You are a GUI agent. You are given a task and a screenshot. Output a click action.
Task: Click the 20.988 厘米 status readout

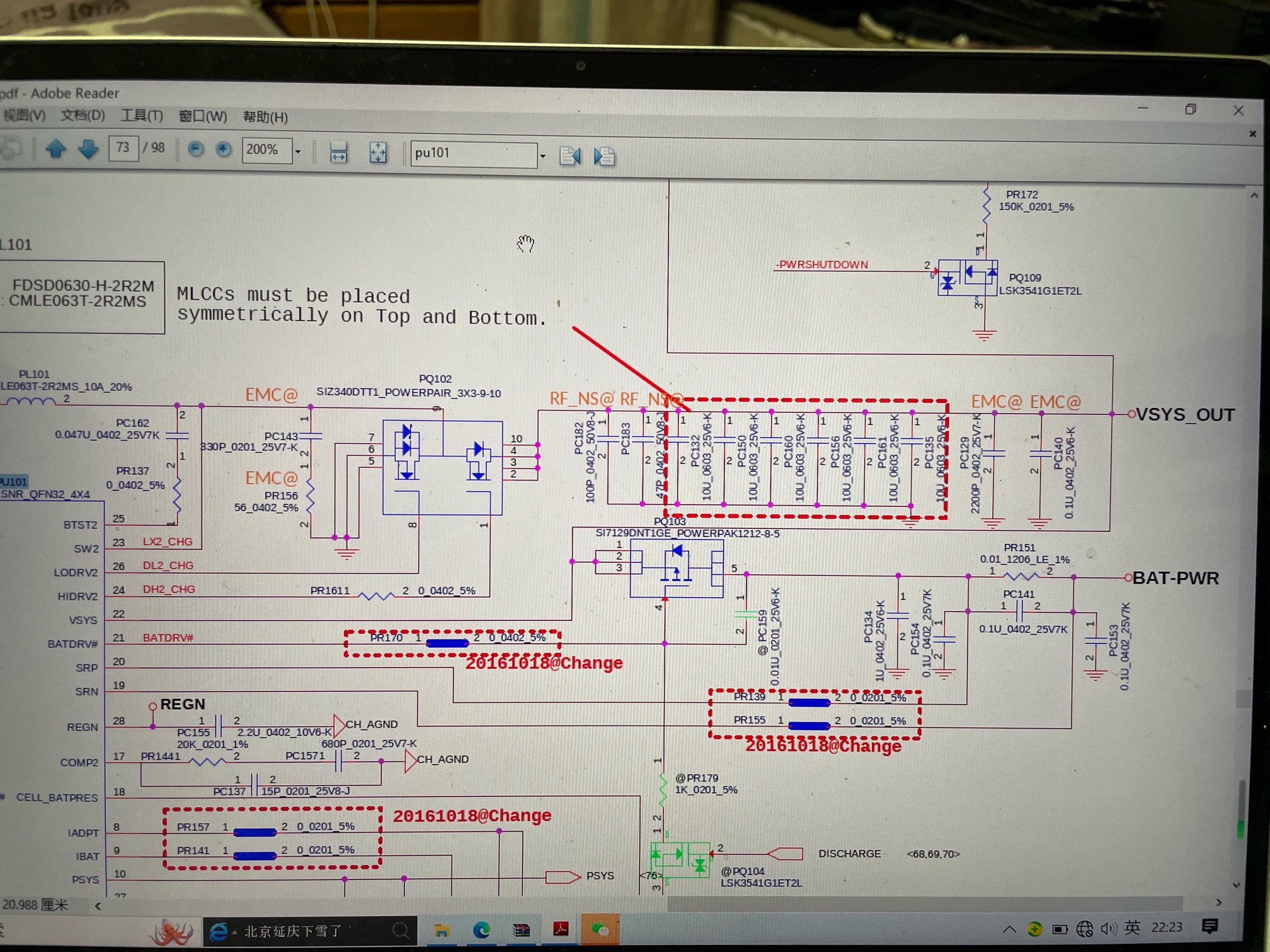pyautogui.click(x=35, y=905)
